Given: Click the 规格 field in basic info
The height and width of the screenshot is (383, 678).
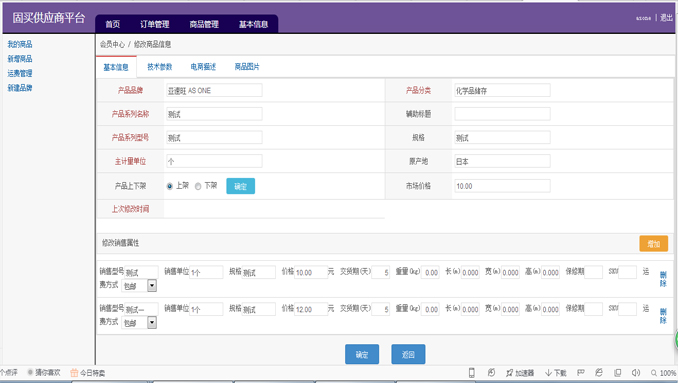Looking at the screenshot, I should tap(502, 137).
